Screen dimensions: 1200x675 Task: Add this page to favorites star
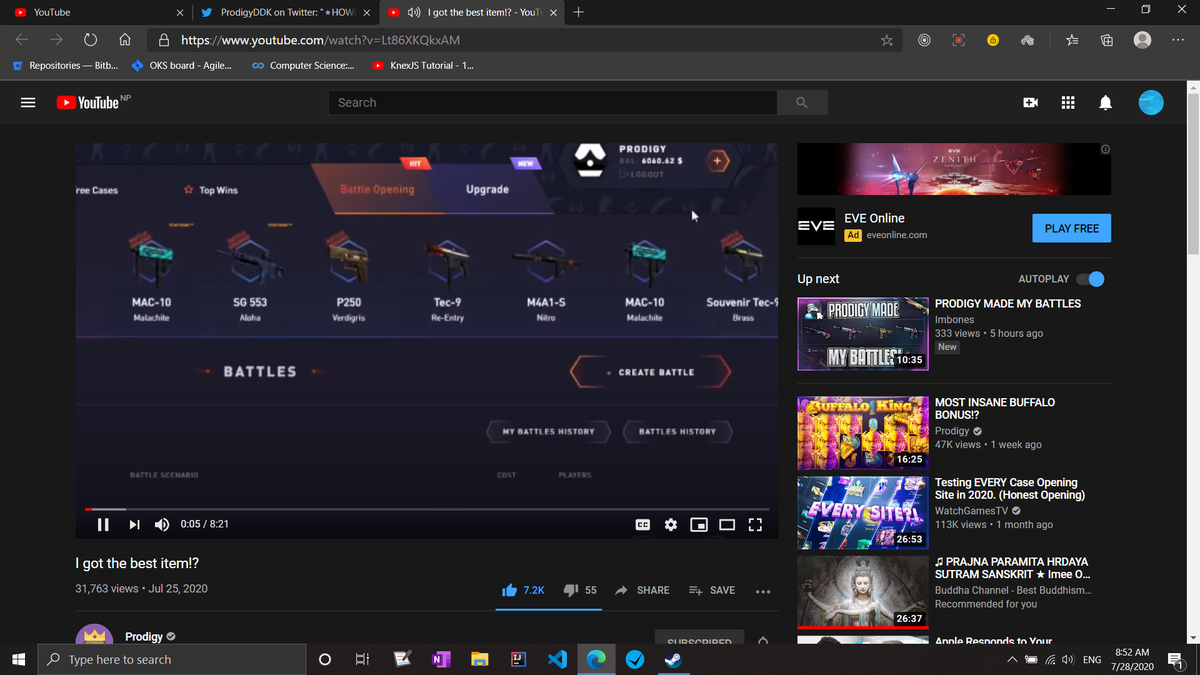coord(886,41)
